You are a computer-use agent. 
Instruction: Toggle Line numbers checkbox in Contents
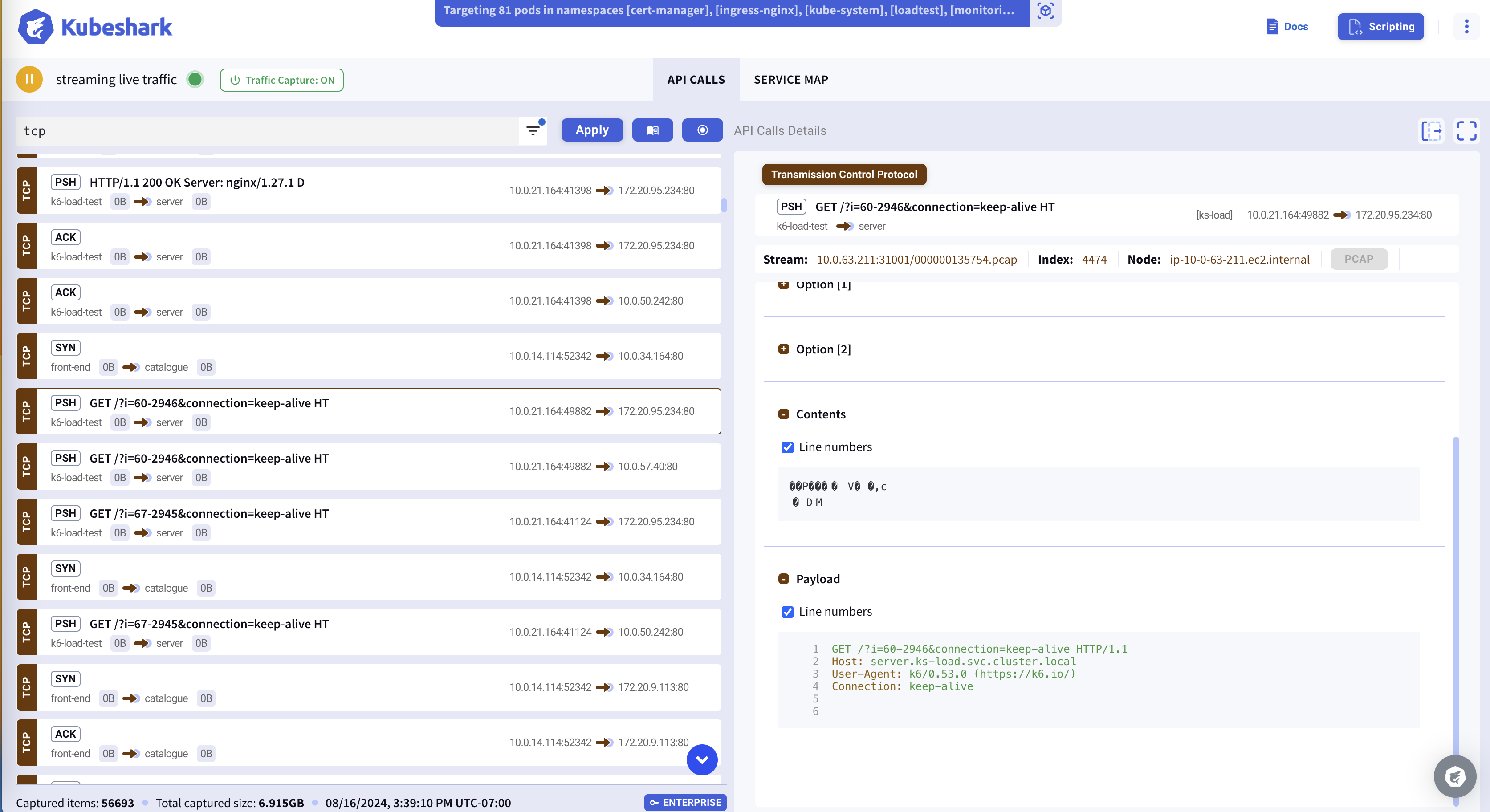coord(787,447)
